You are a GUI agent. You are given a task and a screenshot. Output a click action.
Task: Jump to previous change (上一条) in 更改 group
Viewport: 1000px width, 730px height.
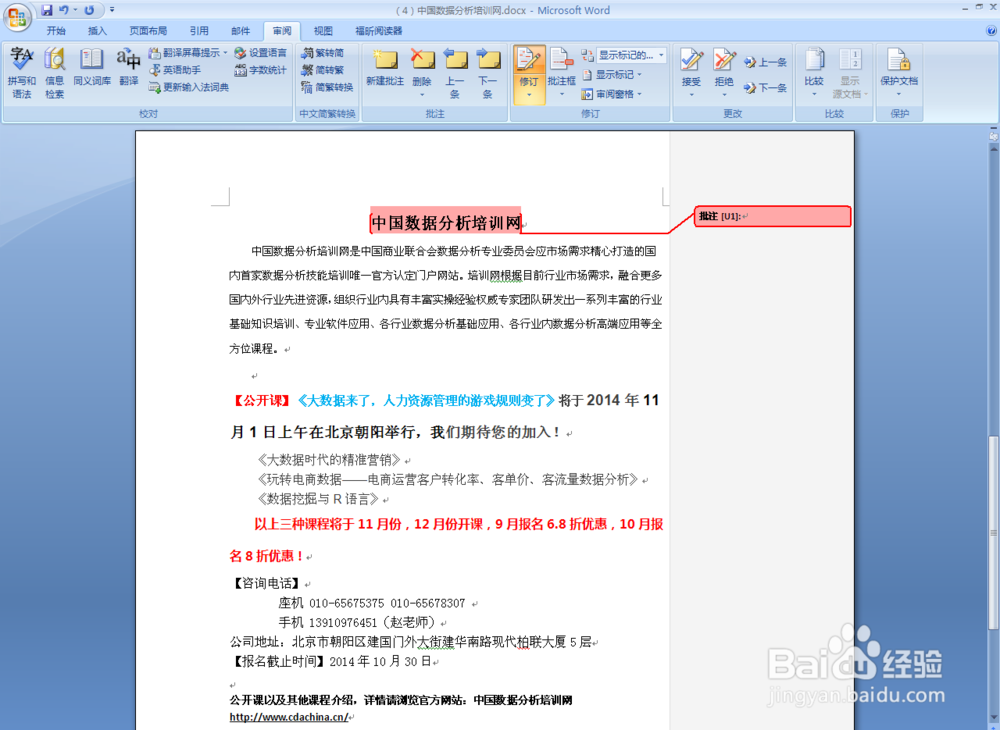click(x=765, y=62)
